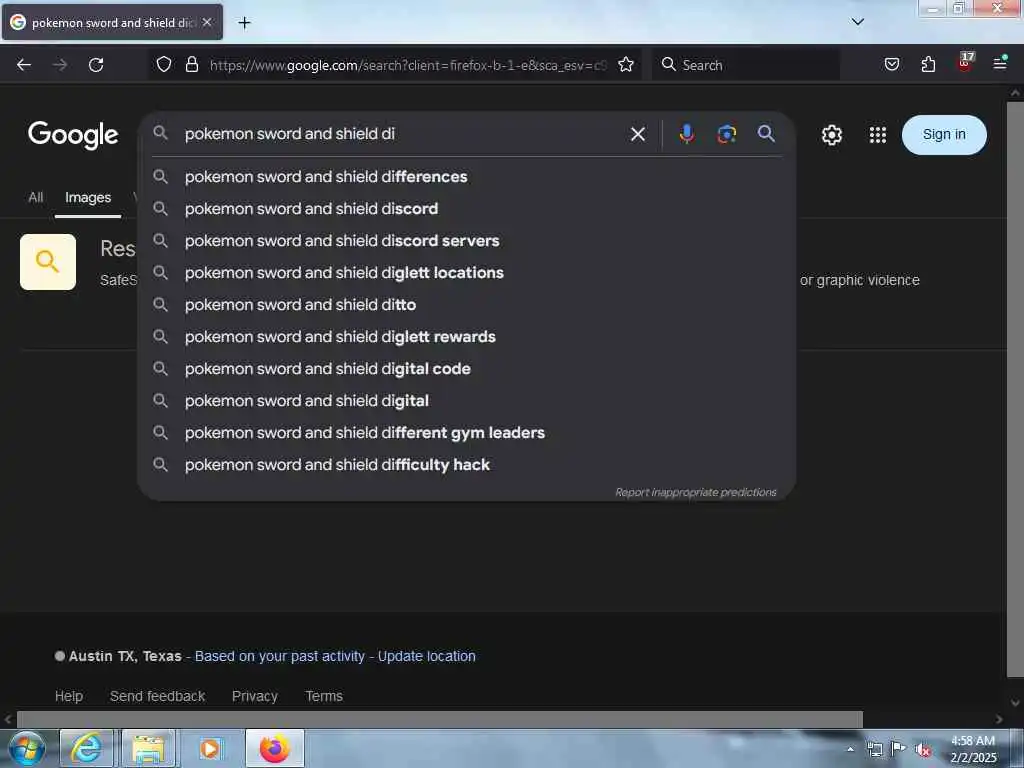Bookmark this page with the star icon

pyautogui.click(x=626, y=64)
